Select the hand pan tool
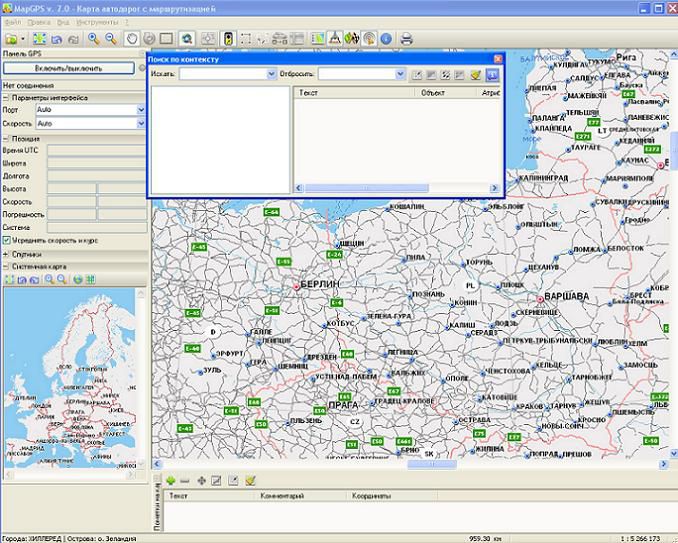This screenshot has width=678, height=543. (x=130, y=39)
